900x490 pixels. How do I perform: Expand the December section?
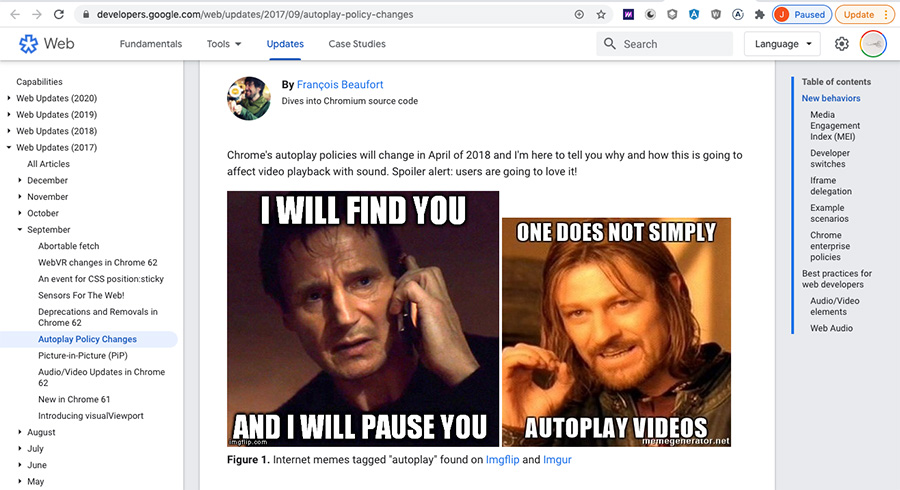[x=20, y=180]
